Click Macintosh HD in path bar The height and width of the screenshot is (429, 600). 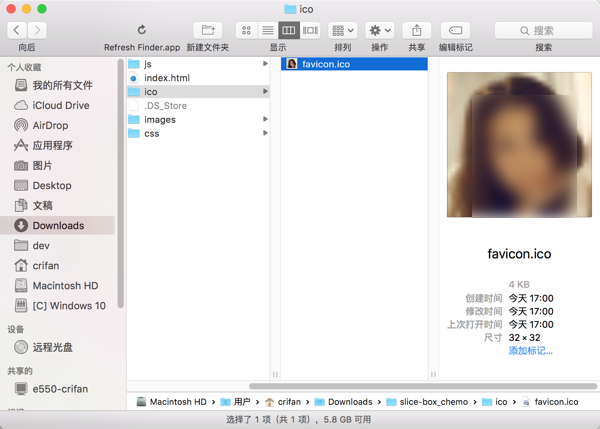pos(172,402)
